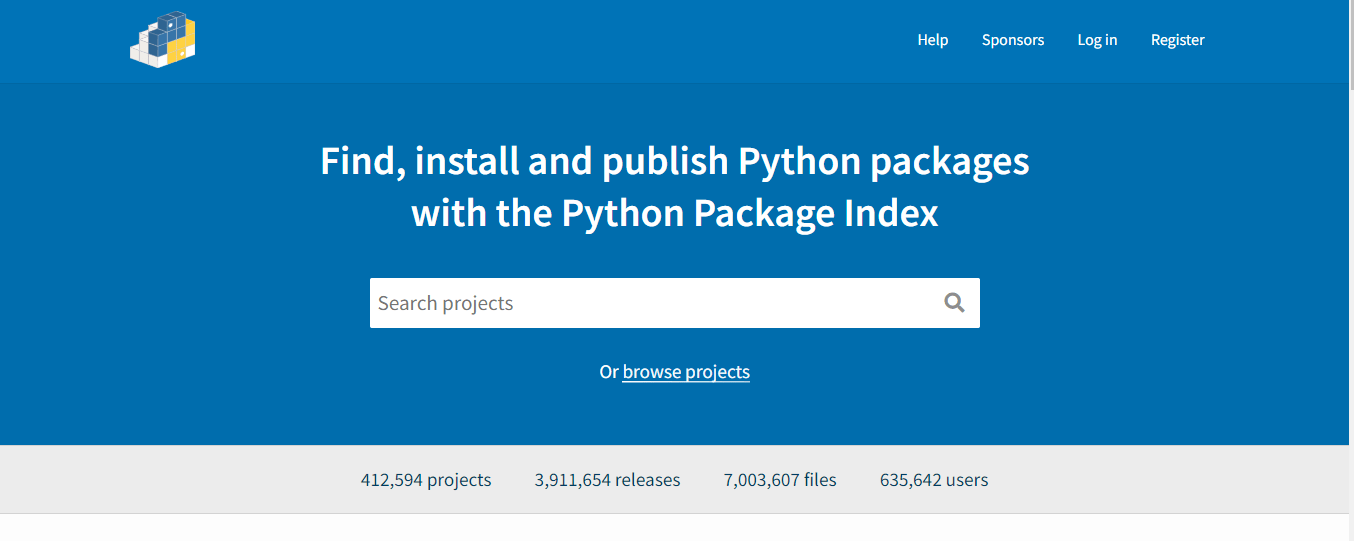This screenshot has width=1354, height=541.
Task: Click the blue blocks in the PyPI logo
Action: pos(162,32)
